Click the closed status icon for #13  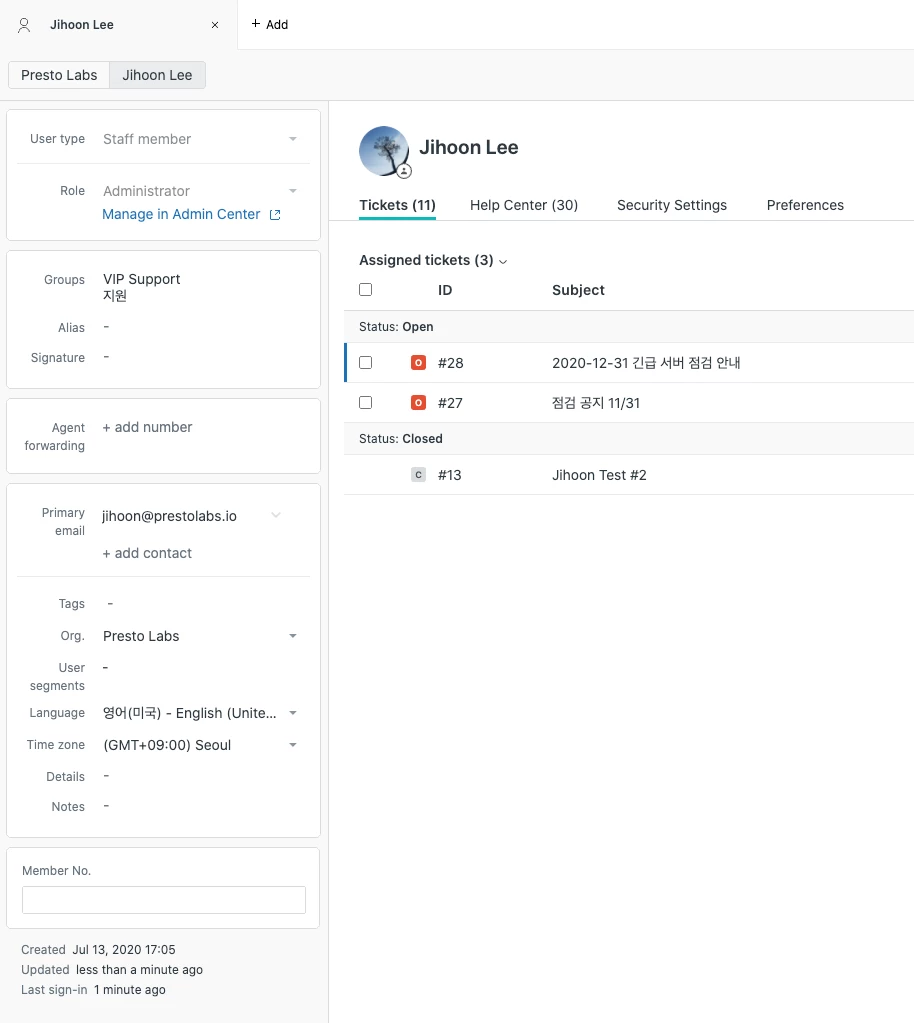[418, 475]
